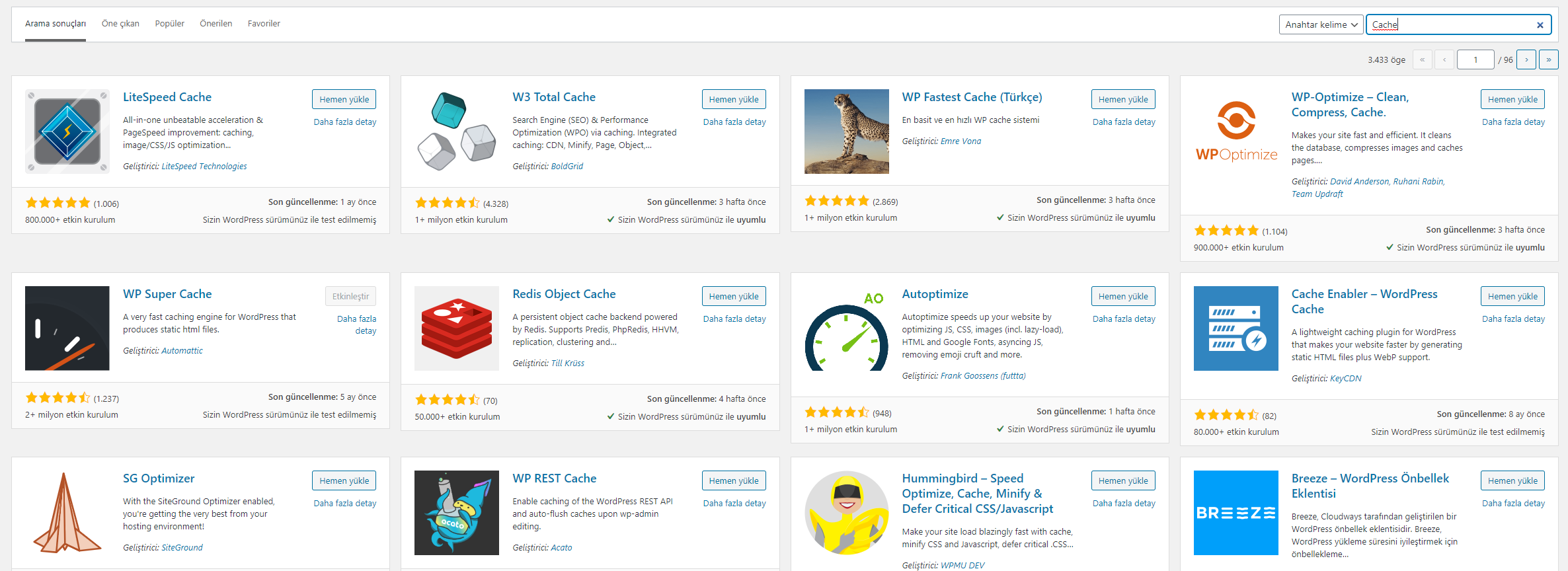Click the WP REST Cache mascot icon
Screen dimensions: 1568x571
pyautogui.click(x=457, y=513)
